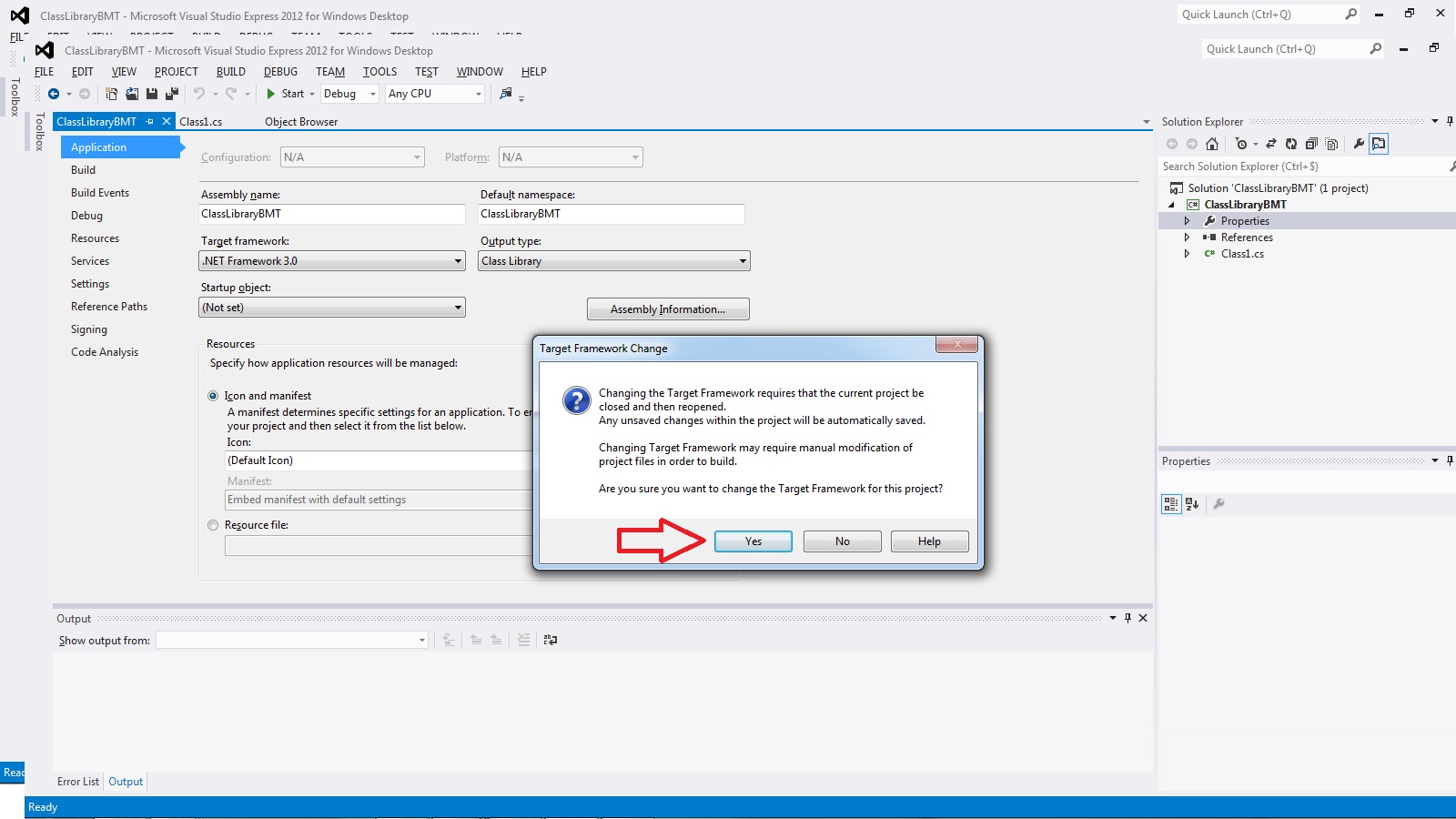Viewport: 1456px width, 819px height.
Task: Open the TOOLS menu
Action: [379, 72]
